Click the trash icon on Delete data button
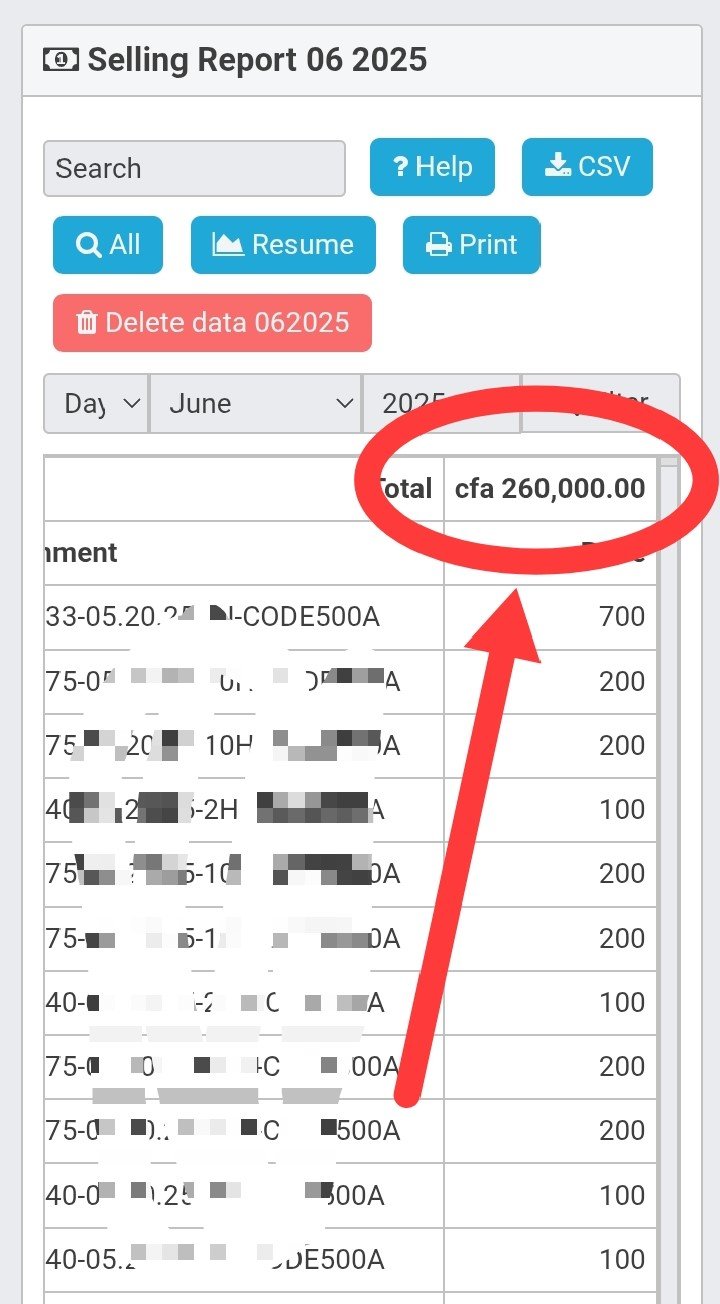This screenshot has width=720, height=1304. 87,323
